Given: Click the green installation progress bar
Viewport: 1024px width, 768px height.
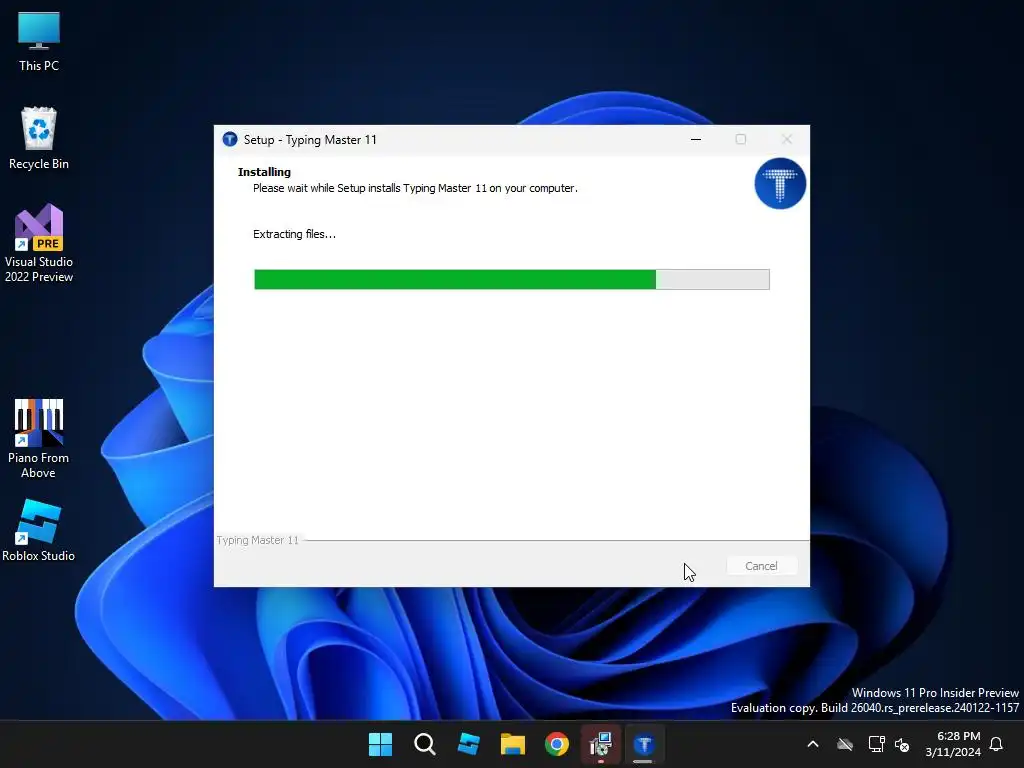Looking at the screenshot, I should point(511,279).
